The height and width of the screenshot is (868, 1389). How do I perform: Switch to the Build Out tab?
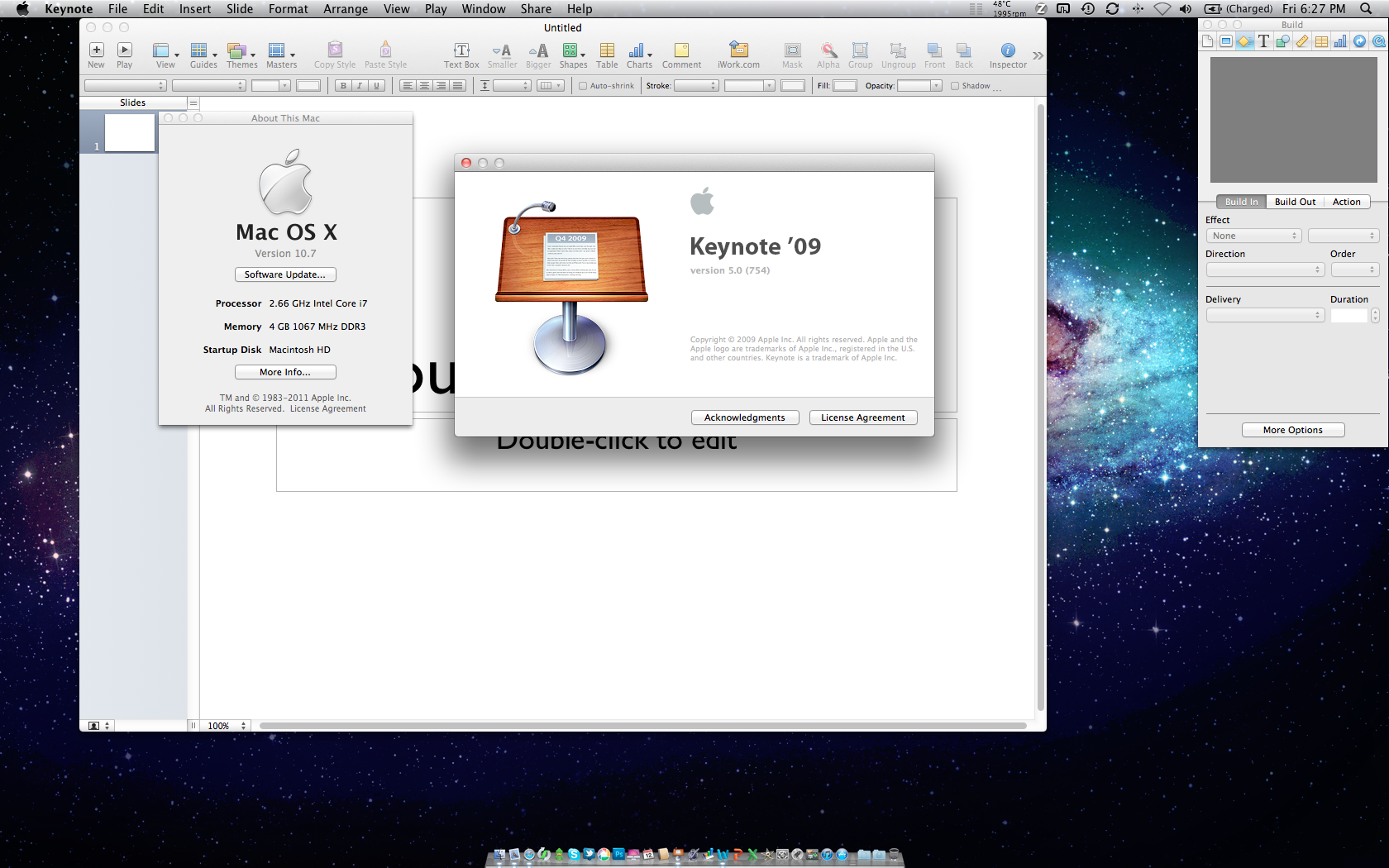pyautogui.click(x=1295, y=202)
